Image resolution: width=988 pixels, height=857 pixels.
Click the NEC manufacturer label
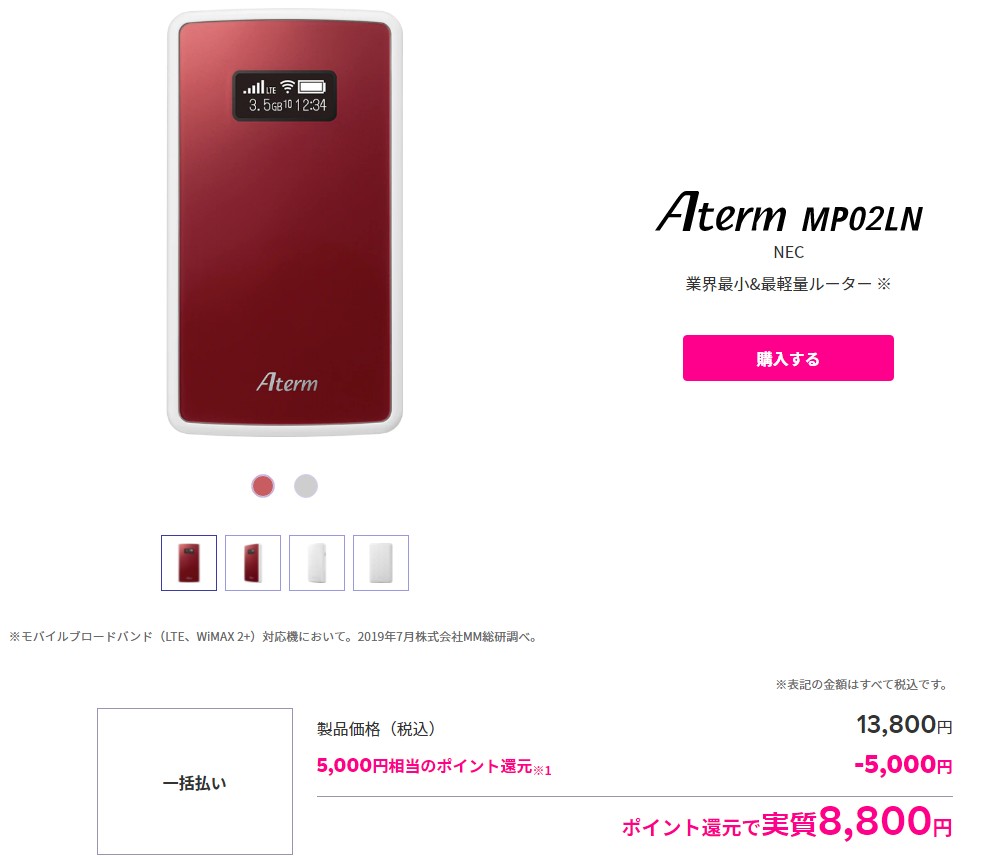(x=788, y=252)
